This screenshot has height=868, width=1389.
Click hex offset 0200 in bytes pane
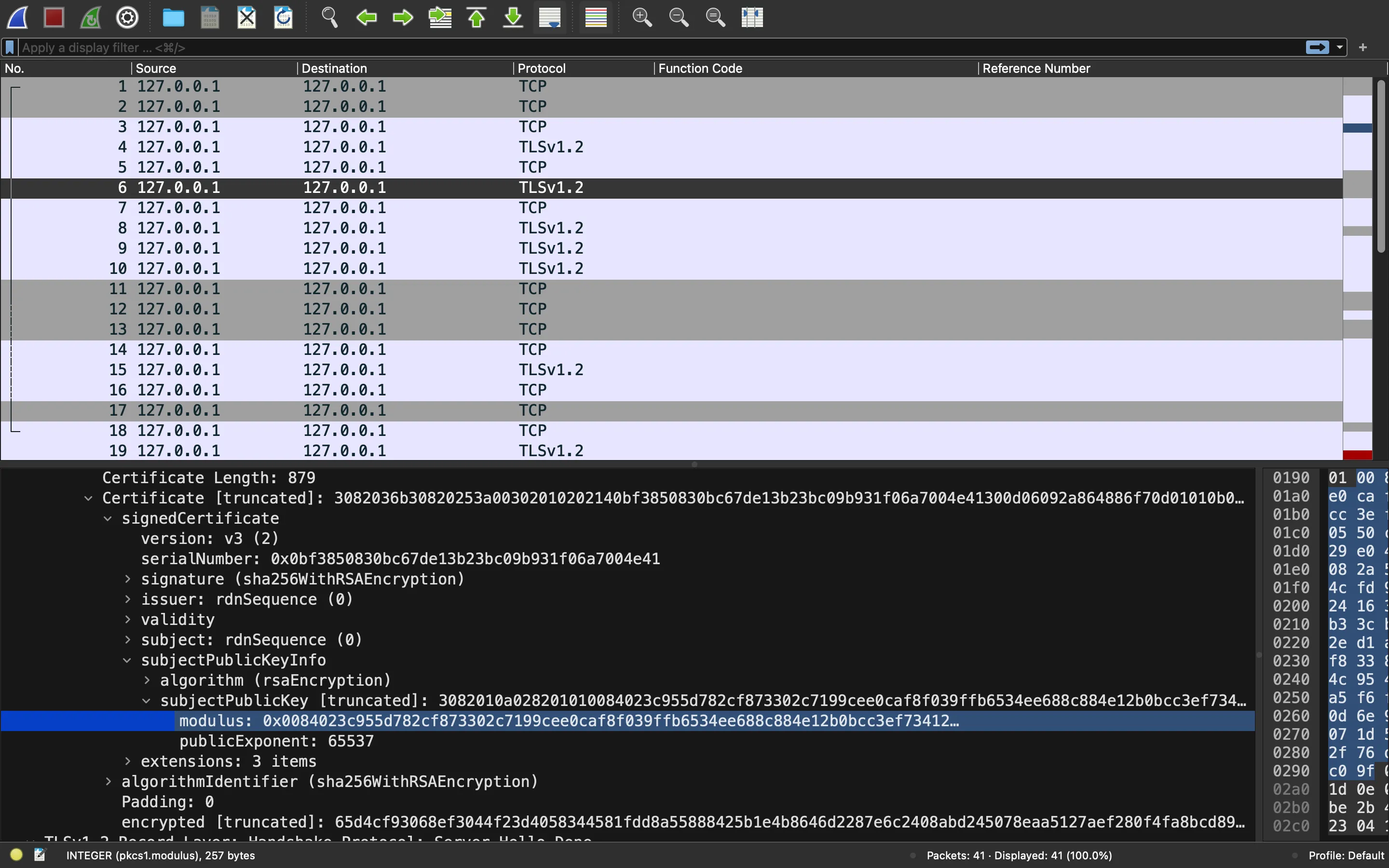coord(1291,606)
